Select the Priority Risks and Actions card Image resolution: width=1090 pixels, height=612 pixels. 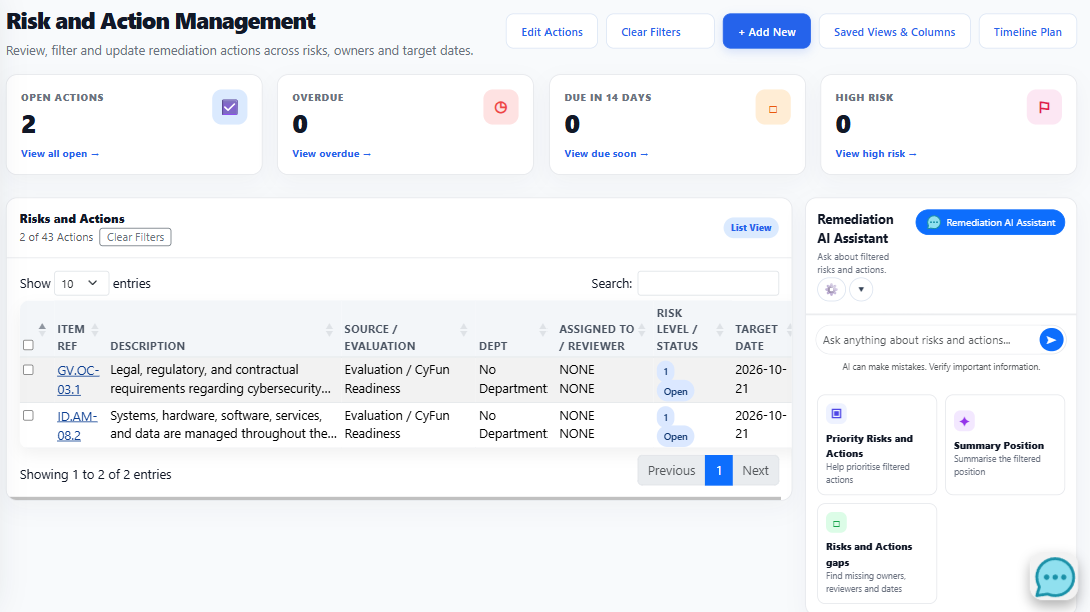tap(877, 445)
